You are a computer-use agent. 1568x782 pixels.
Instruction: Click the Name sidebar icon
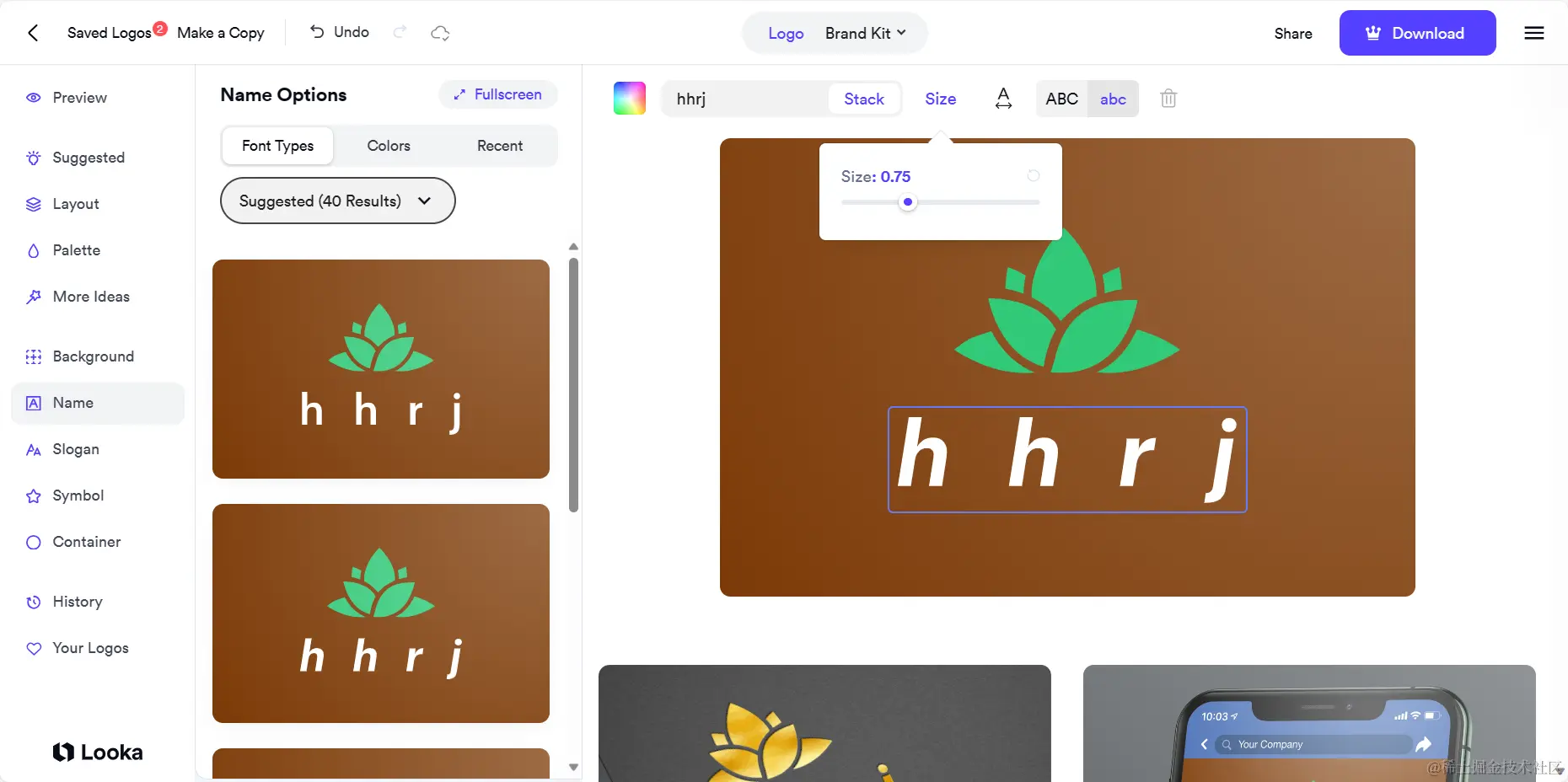pos(34,403)
